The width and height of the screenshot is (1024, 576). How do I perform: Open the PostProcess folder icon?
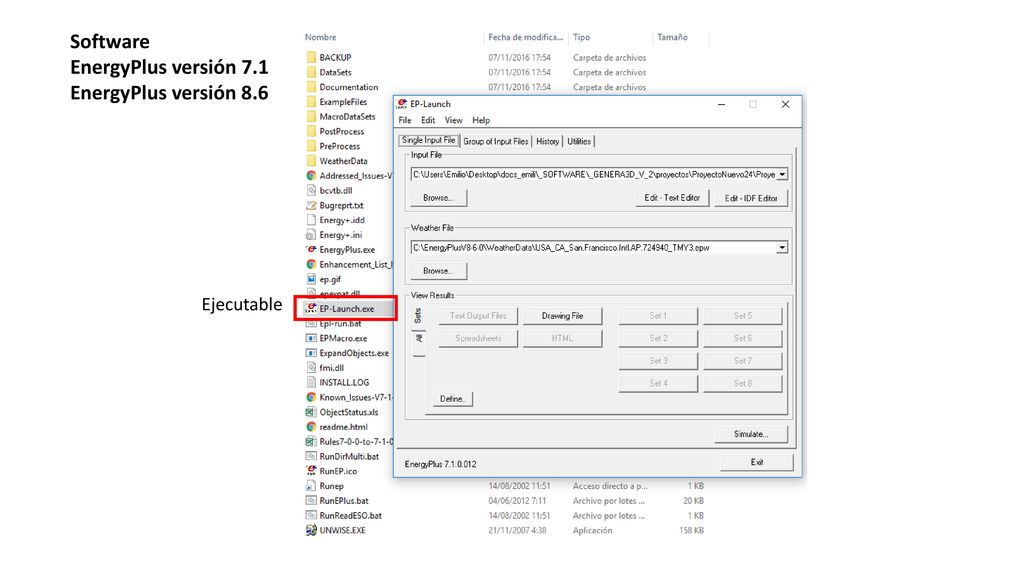312,131
